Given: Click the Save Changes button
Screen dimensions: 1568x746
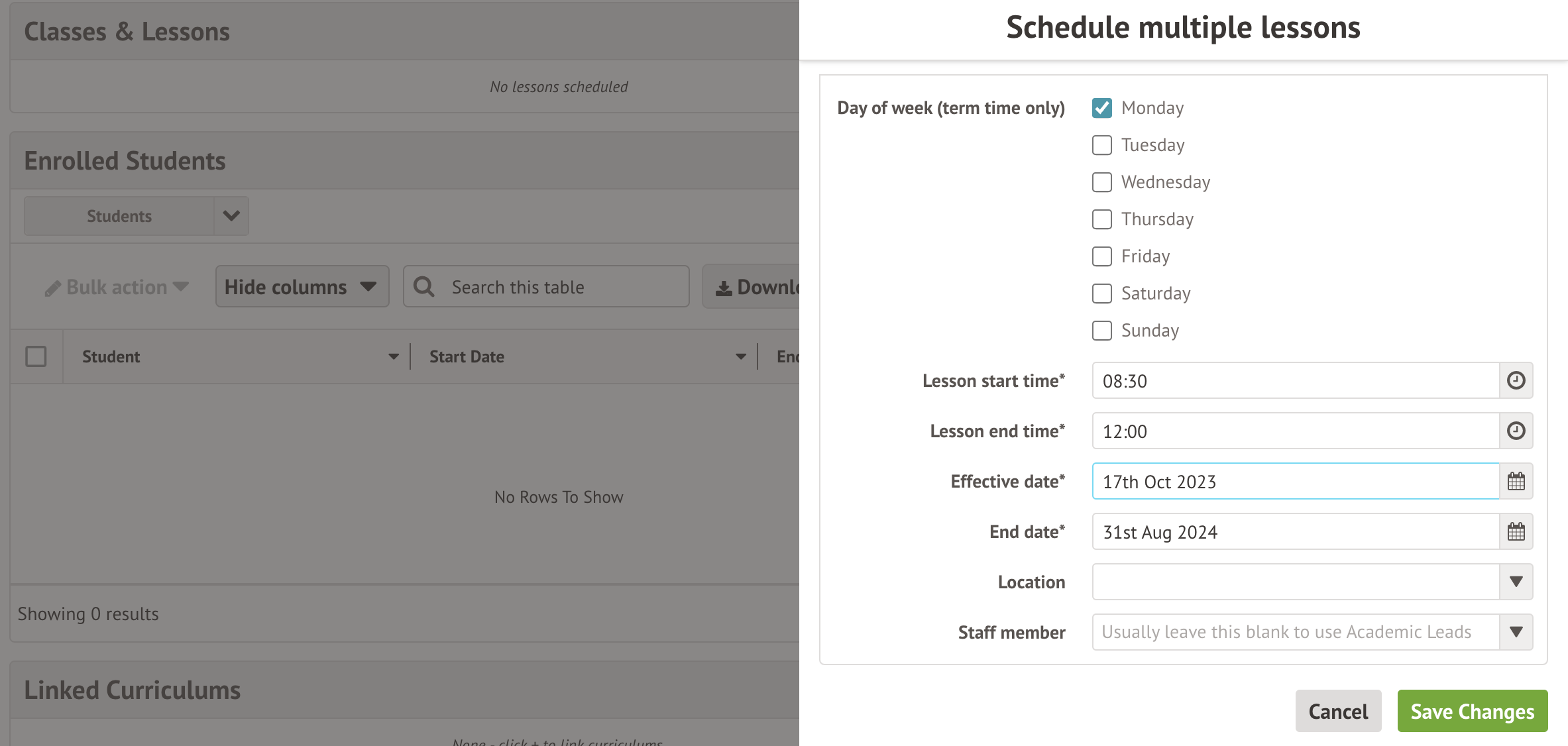Looking at the screenshot, I should 1472,711.
